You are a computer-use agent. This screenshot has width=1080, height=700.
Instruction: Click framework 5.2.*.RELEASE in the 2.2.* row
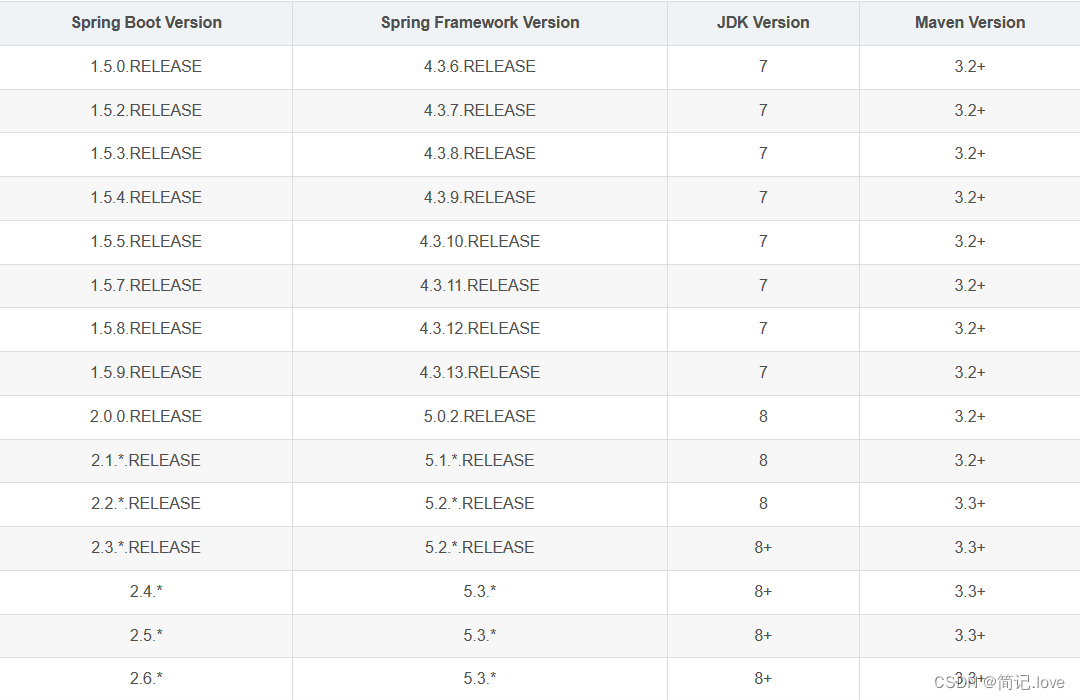pos(480,504)
